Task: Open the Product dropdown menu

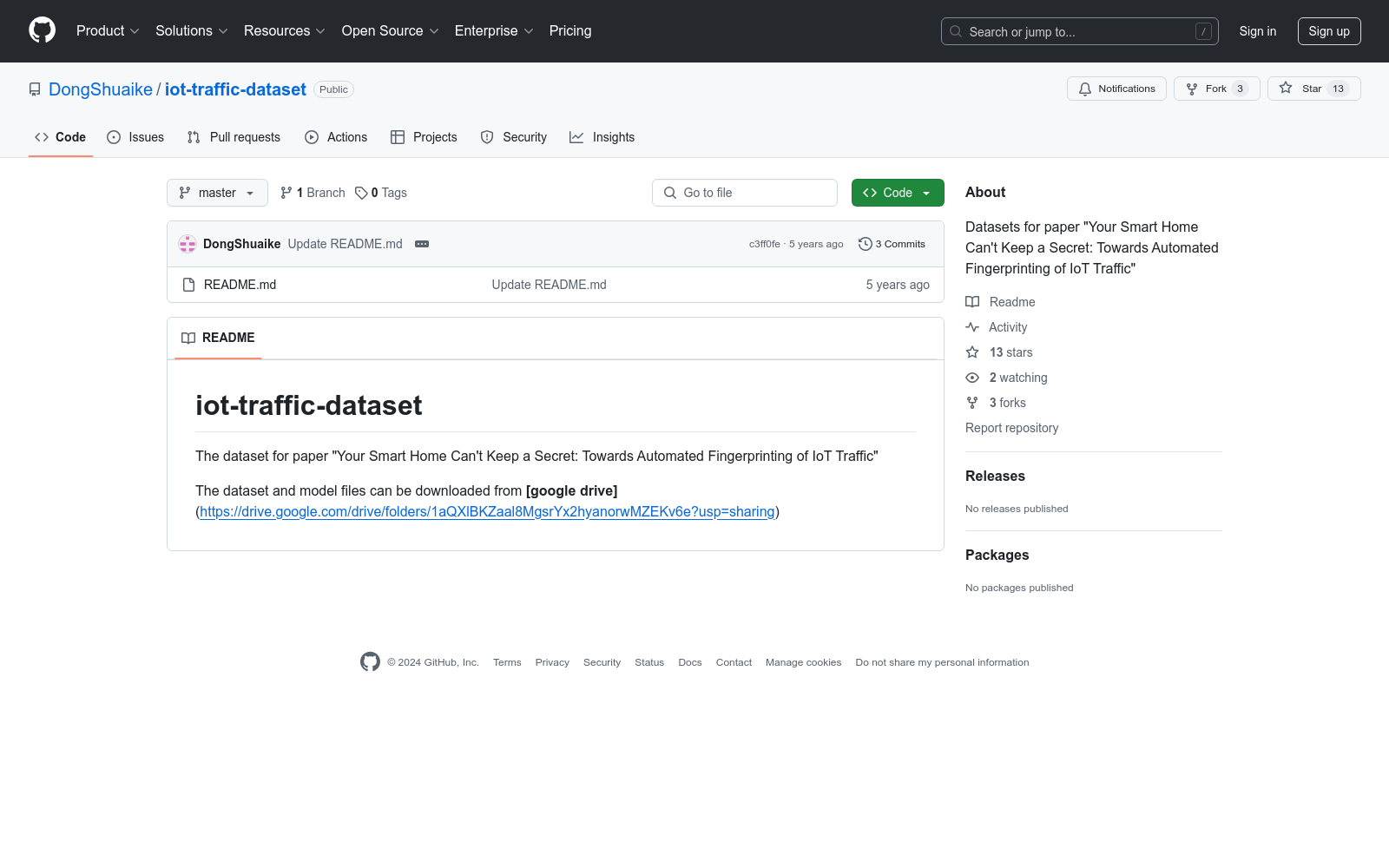Action: click(108, 31)
